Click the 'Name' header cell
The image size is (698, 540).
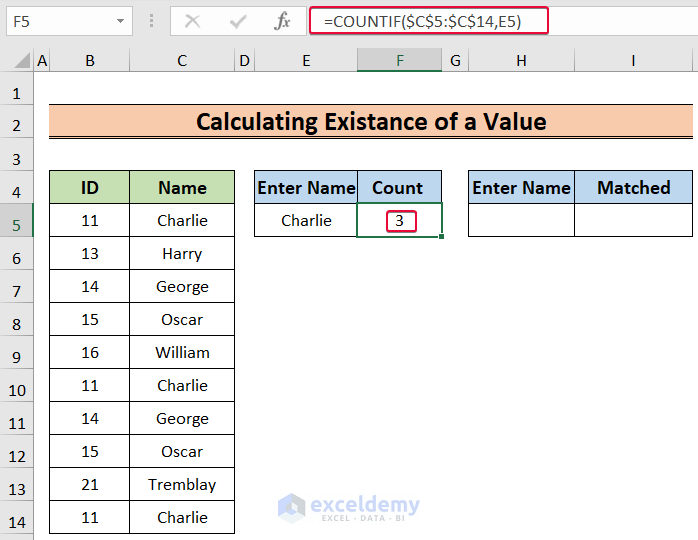182,187
